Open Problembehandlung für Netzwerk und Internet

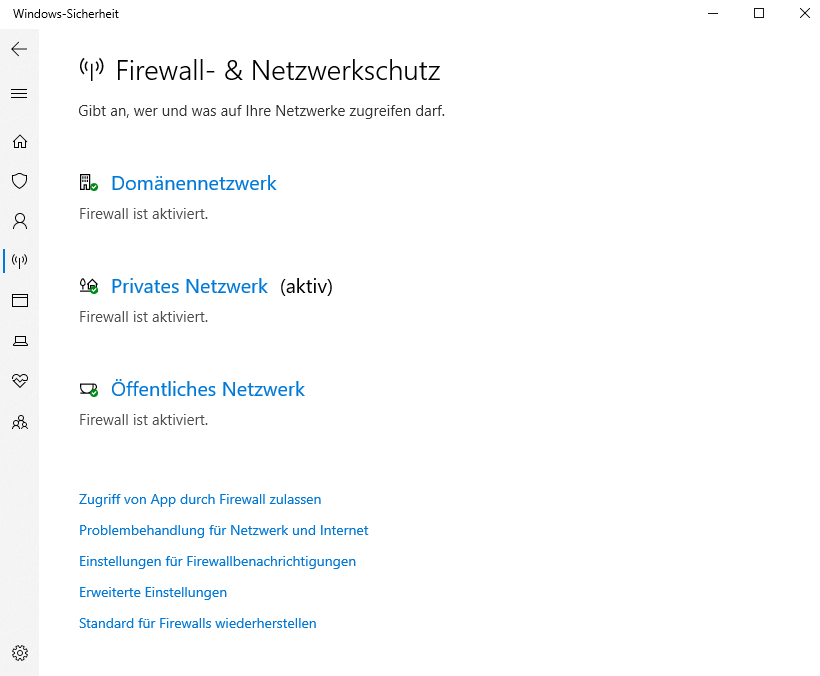point(223,530)
